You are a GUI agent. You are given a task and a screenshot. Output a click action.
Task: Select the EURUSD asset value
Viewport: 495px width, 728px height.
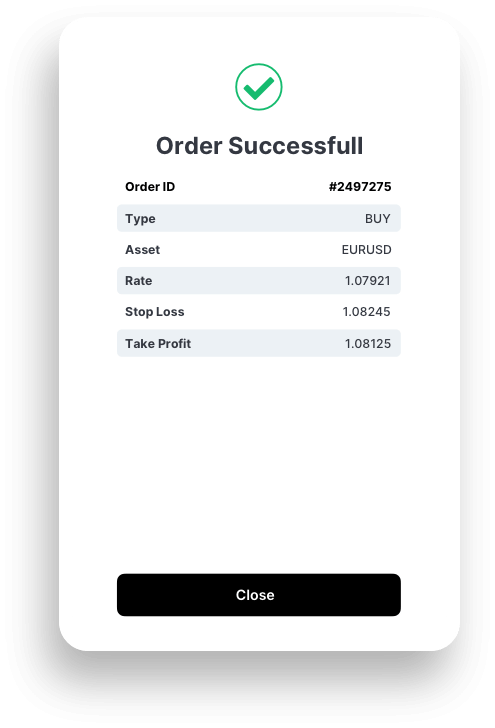(366, 250)
